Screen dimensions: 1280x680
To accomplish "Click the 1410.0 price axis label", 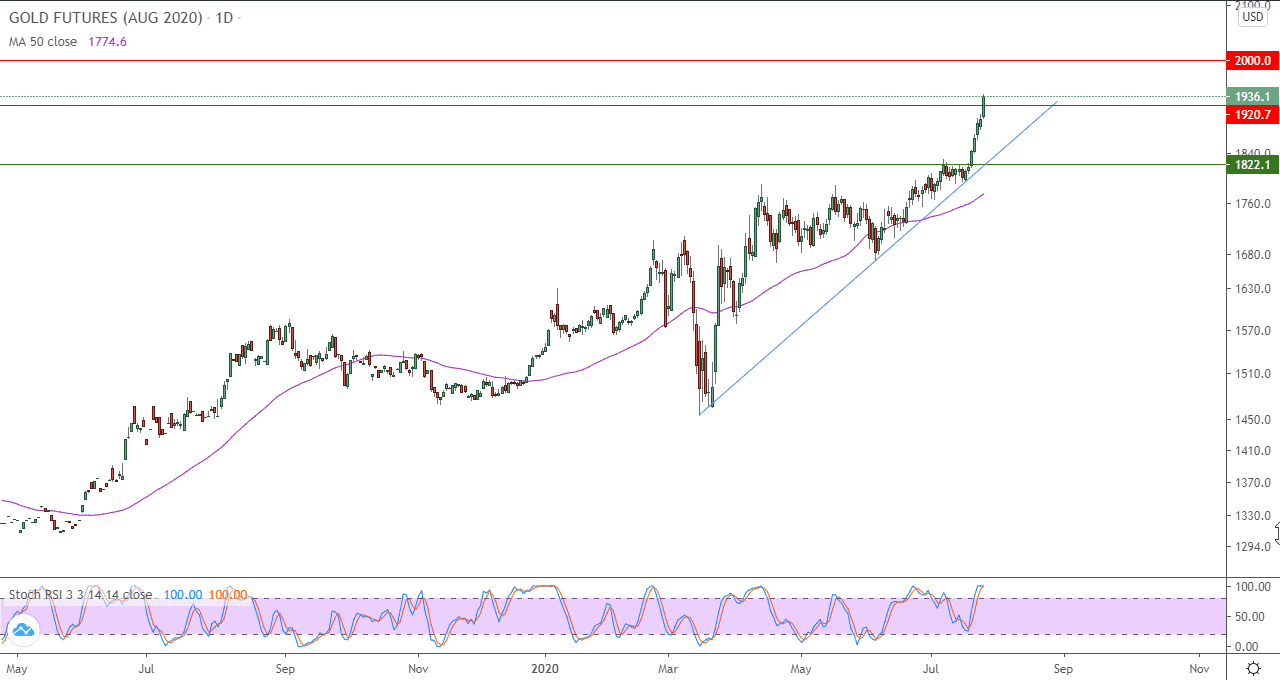I will 1252,451.
